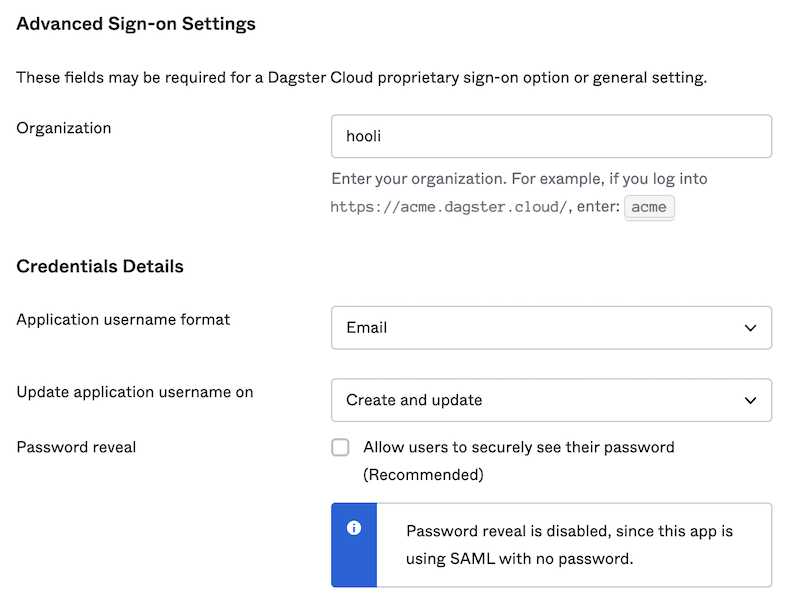Enable the password reveal checkbox
Viewport: 800px width, 606px height.
click(340, 447)
